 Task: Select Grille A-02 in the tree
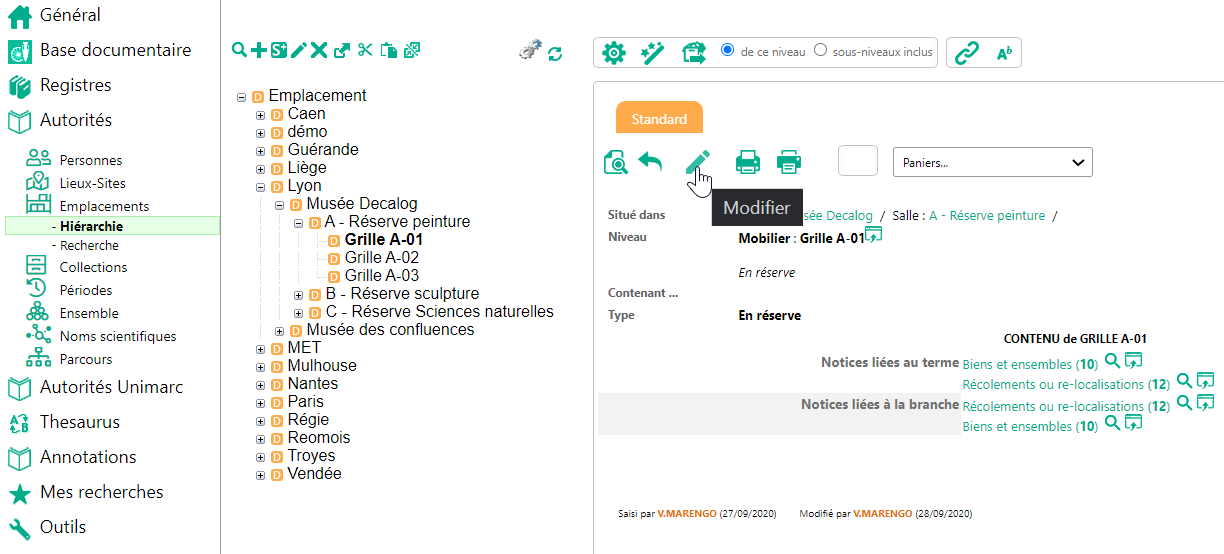tap(381, 258)
